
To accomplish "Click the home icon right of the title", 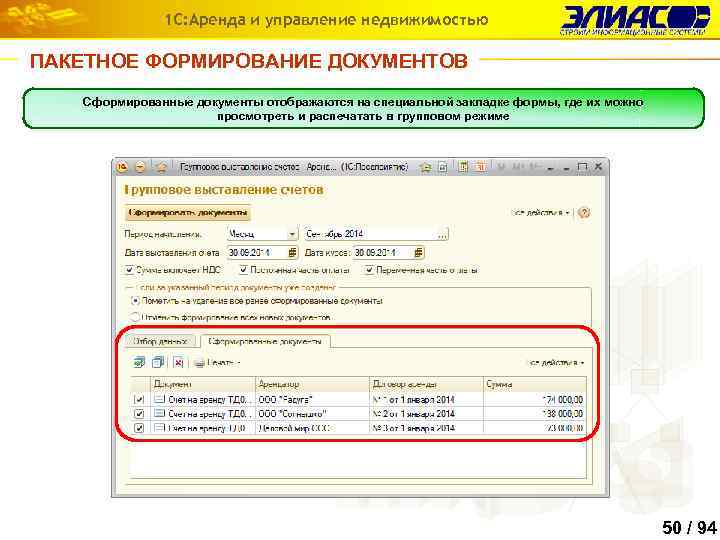I will point(426,167).
